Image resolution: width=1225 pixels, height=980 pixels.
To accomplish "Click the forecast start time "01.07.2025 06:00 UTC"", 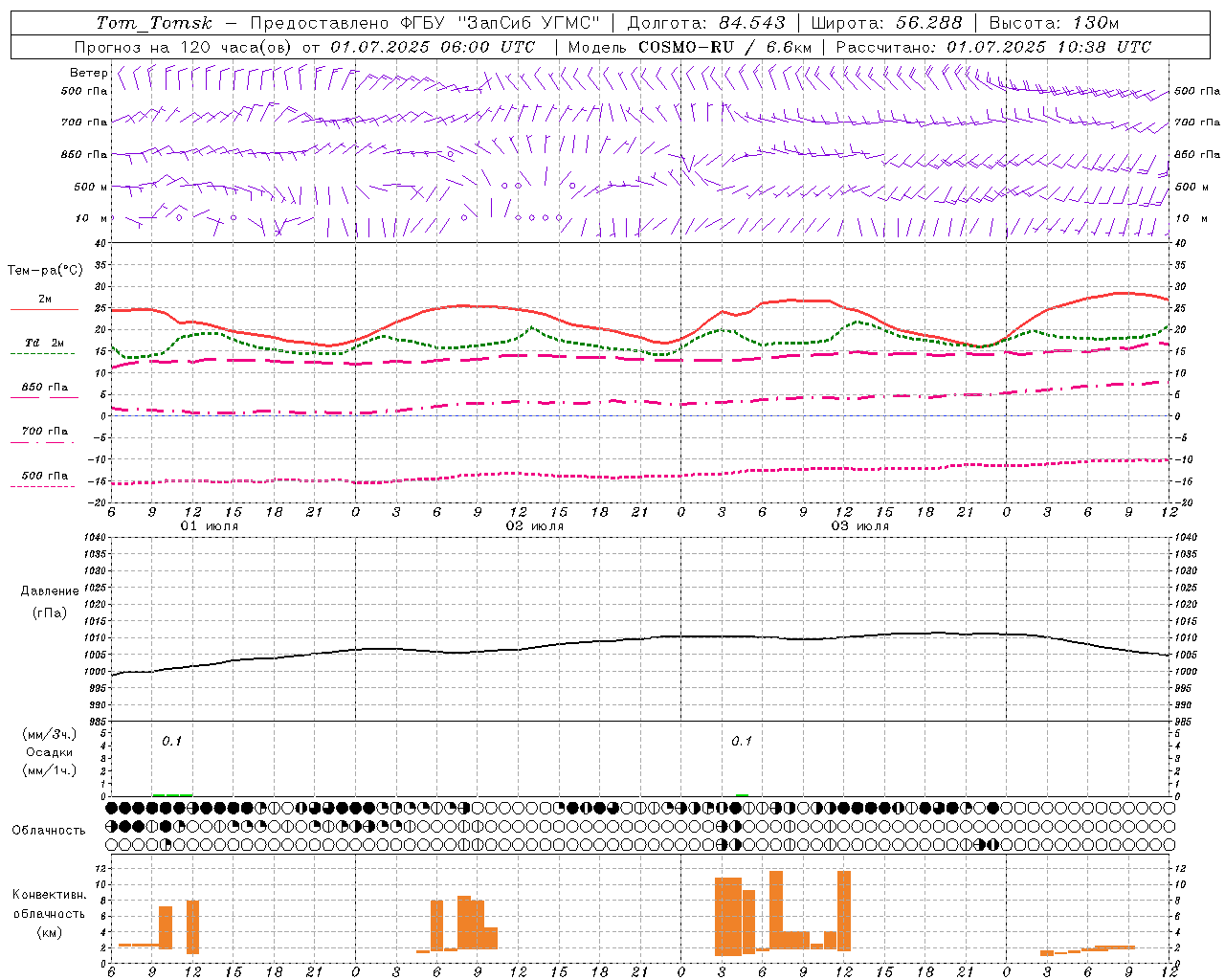I will click(x=433, y=47).
